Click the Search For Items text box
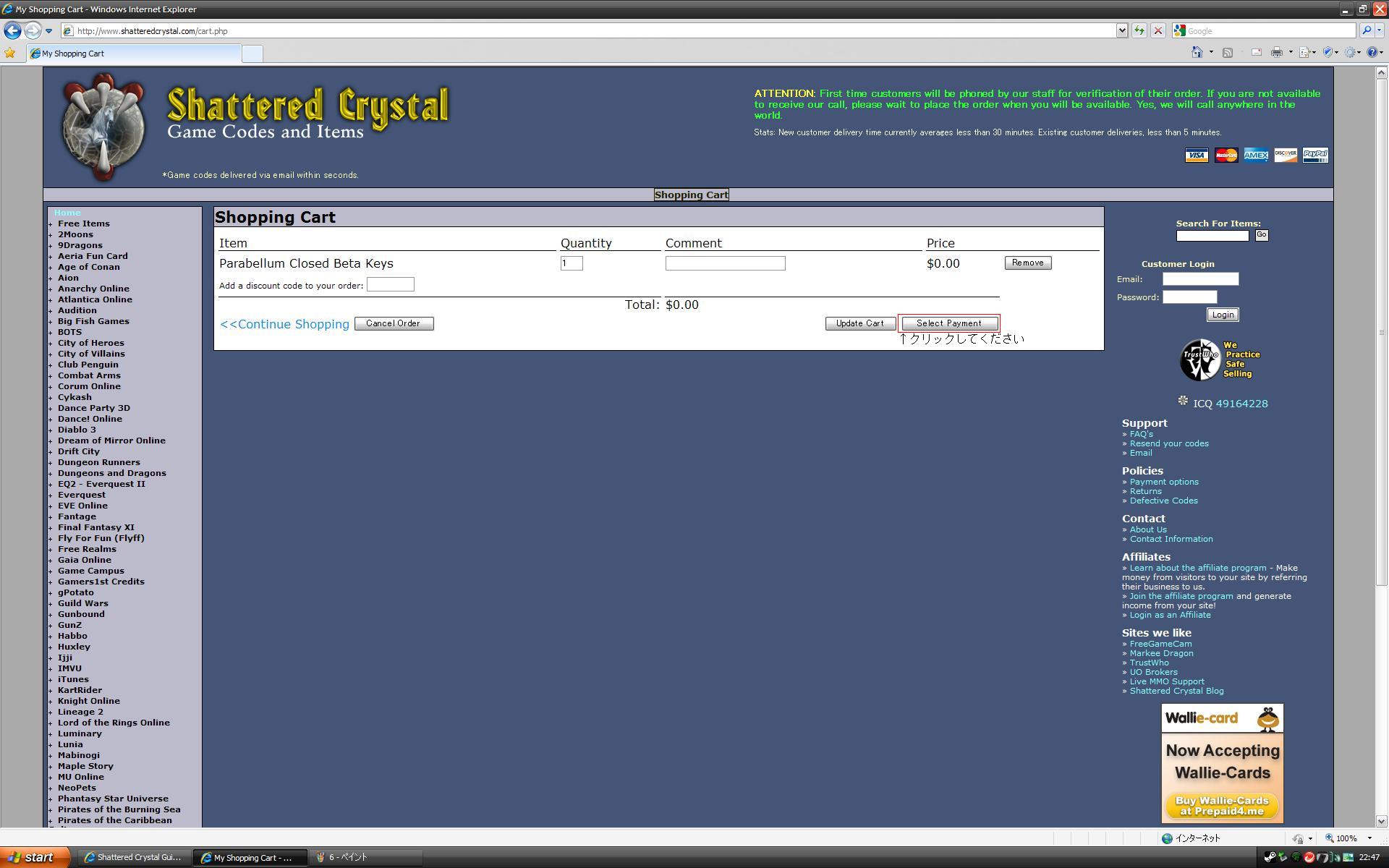1389x868 pixels. coord(1212,236)
